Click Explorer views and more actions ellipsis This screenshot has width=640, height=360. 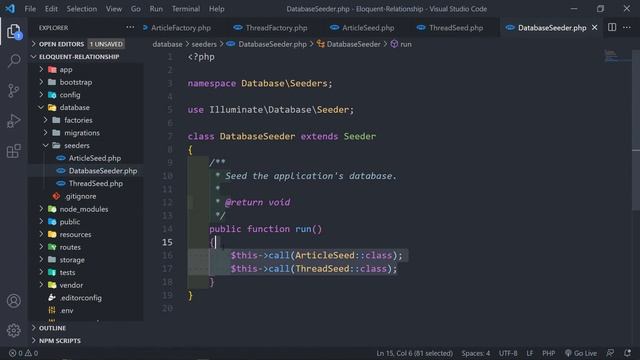(x=130, y=27)
